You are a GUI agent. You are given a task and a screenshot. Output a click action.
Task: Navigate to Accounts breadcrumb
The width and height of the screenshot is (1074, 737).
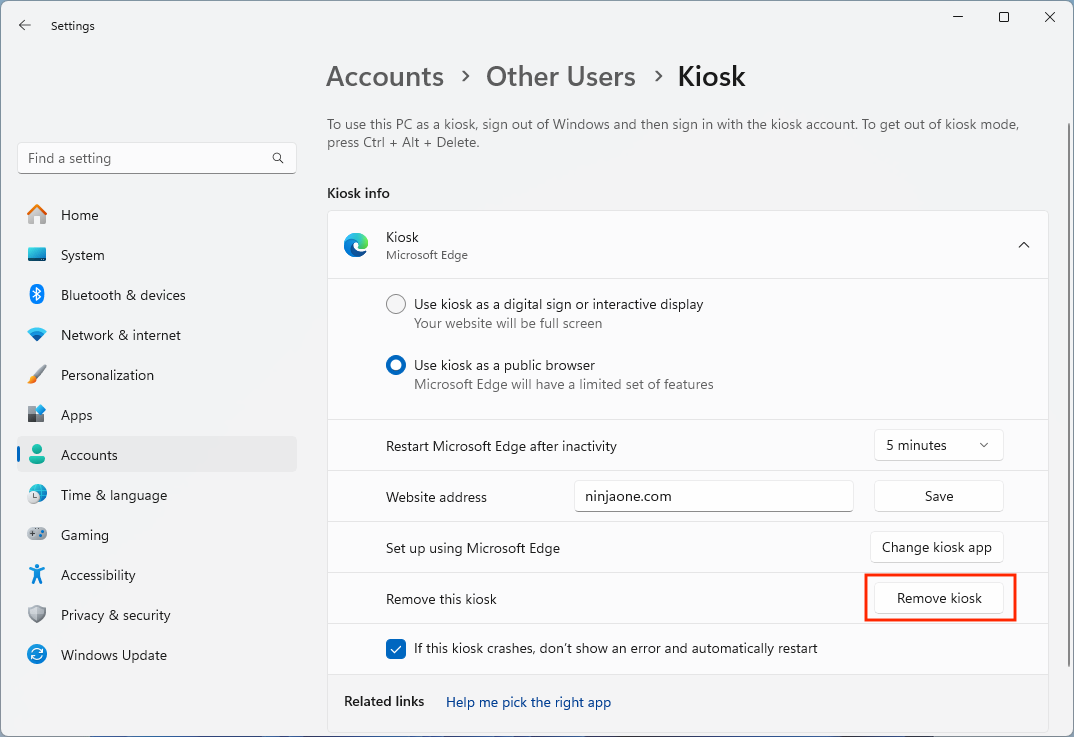pyautogui.click(x=385, y=77)
